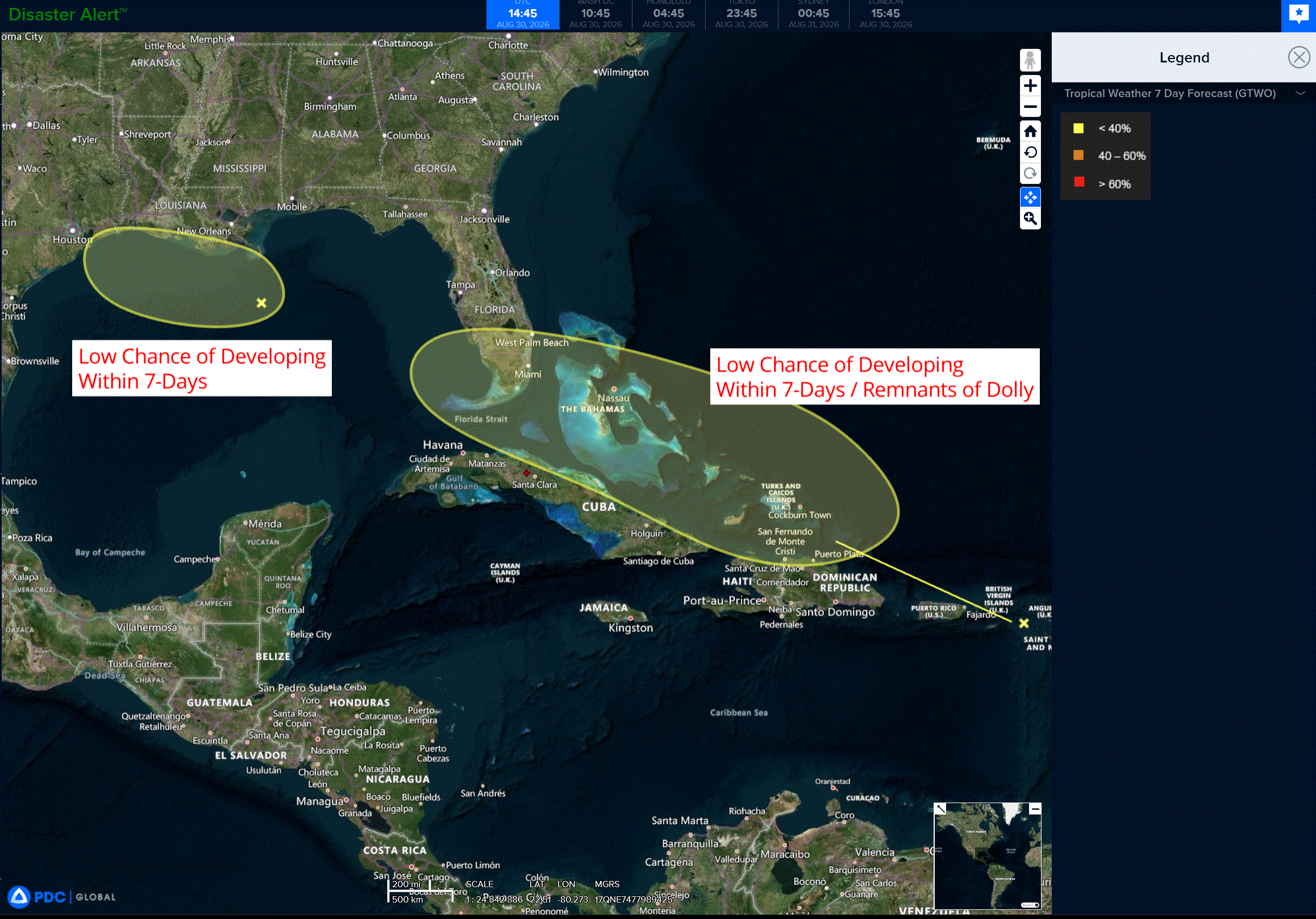Click the 'Santiago de Cuba' map label
Screen dimensions: 1316x919
[x=658, y=562]
